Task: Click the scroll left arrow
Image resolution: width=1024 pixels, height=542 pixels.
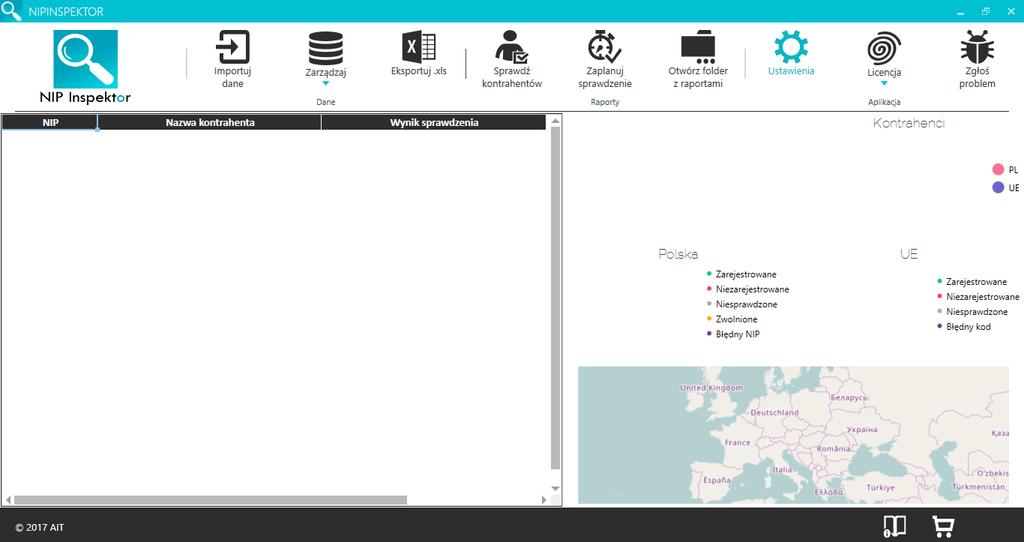Action: click(x=8, y=500)
